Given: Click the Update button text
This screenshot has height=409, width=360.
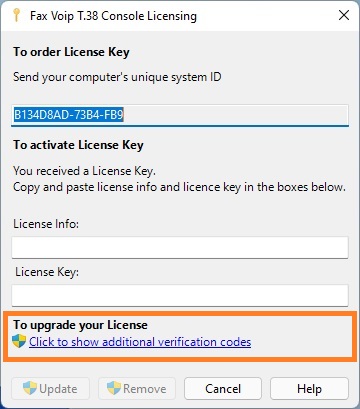Looking at the screenshot, I should tap(58, 389).
